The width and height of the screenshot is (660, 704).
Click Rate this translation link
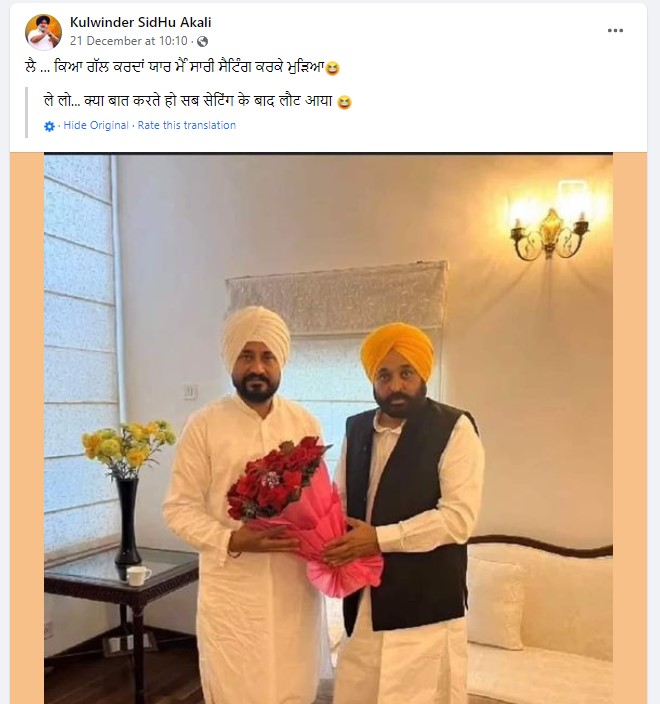point(186,125)
